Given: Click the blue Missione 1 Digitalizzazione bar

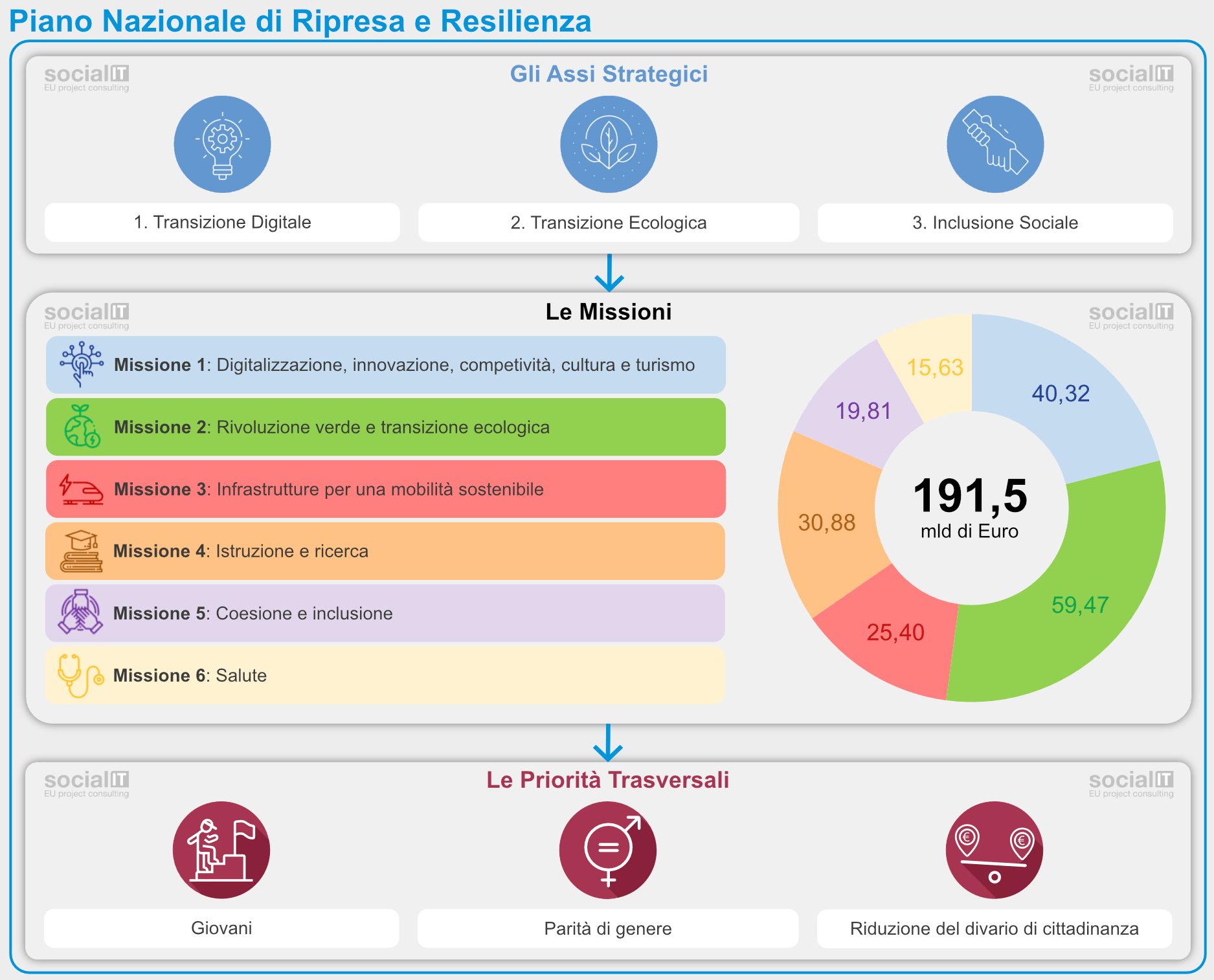Looking at the screenshot, I should 386,364.
